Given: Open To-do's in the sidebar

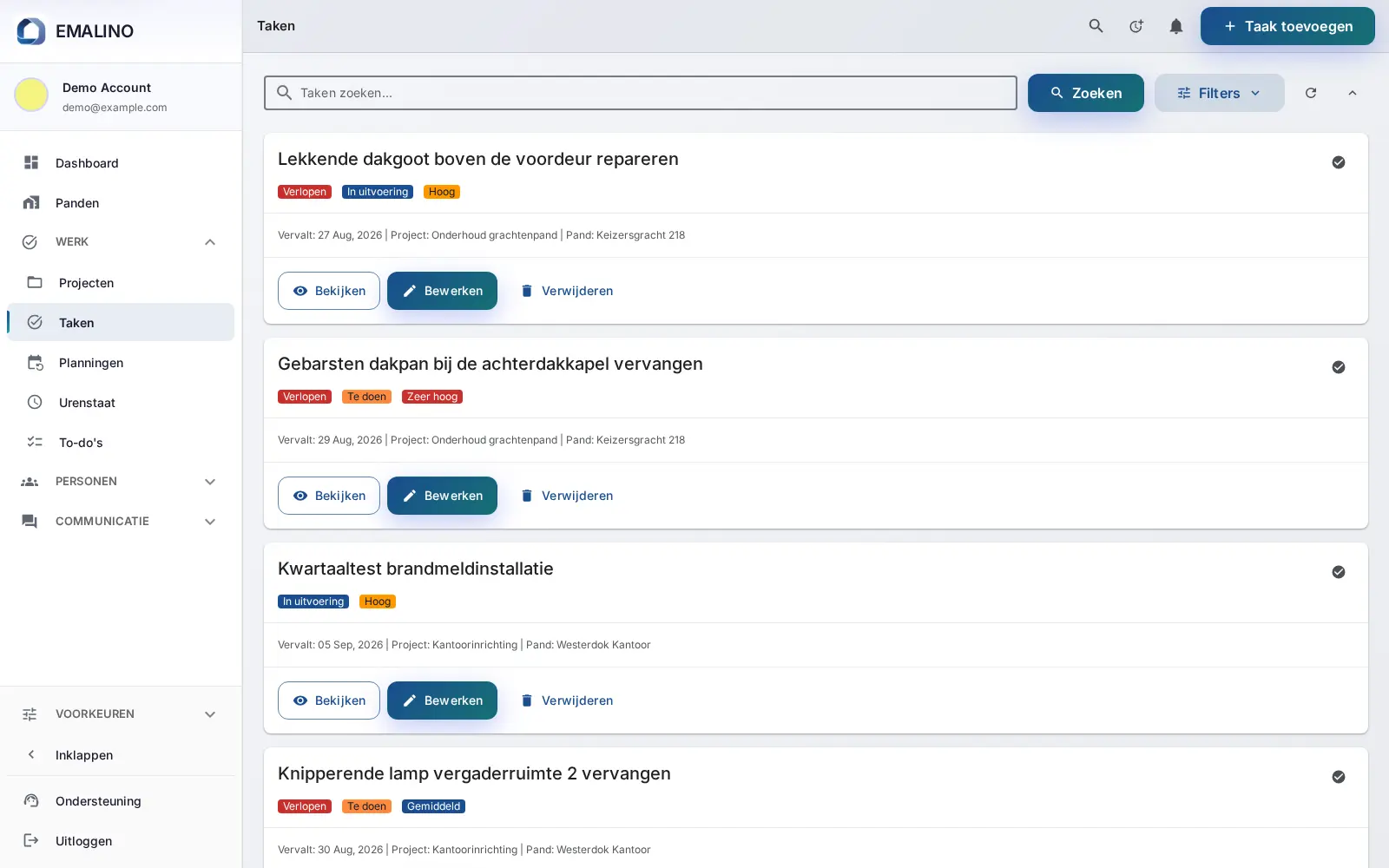Looking at the screenshot, I should (121, 443).
